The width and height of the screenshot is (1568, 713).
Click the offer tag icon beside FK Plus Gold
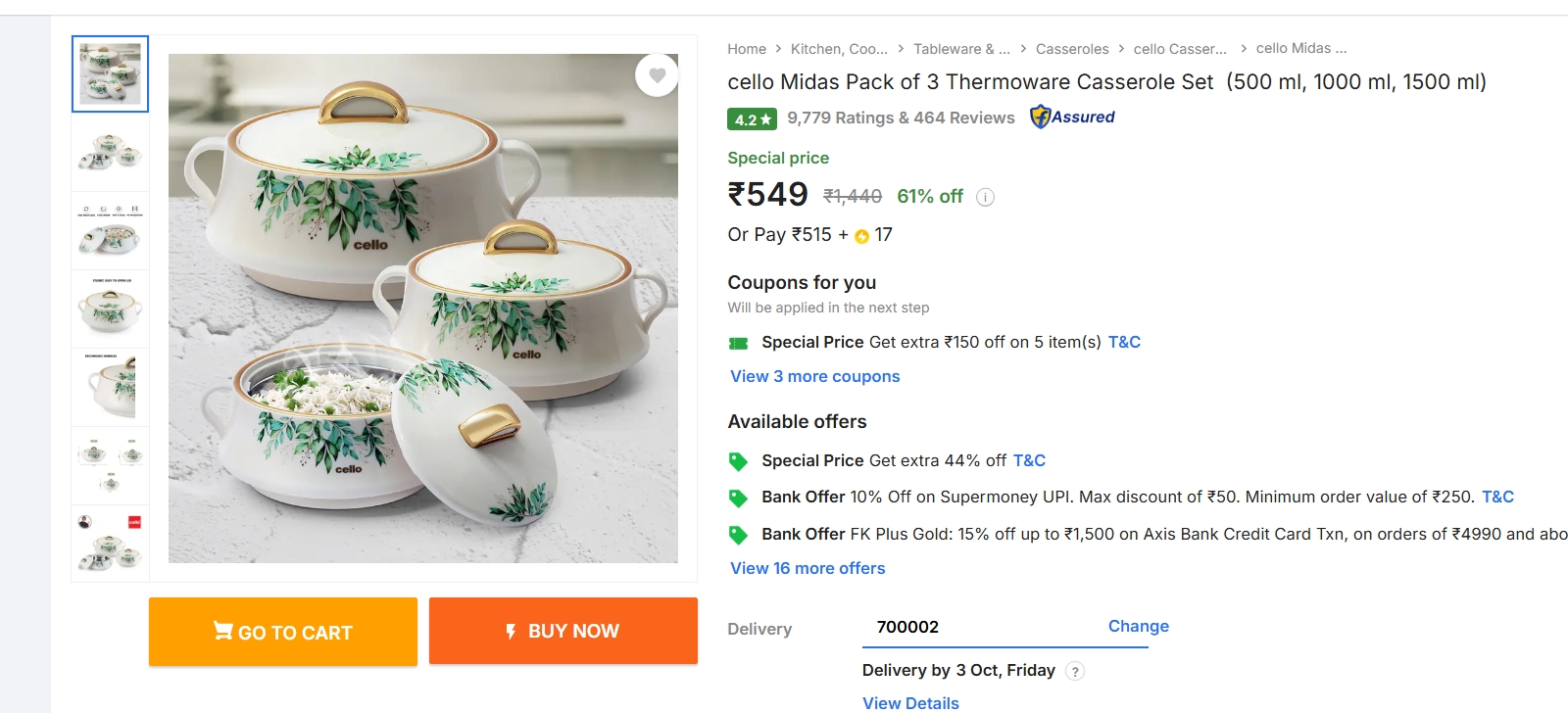tap(740, 534)
